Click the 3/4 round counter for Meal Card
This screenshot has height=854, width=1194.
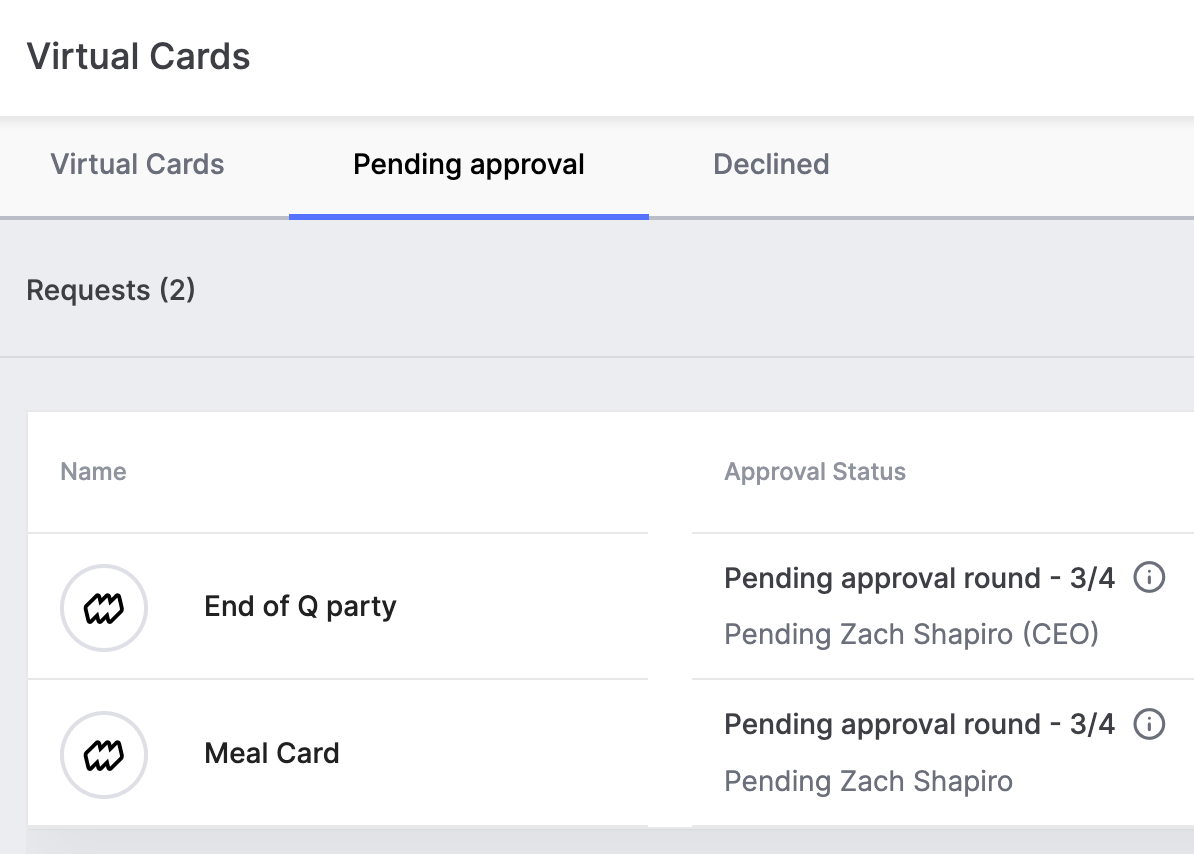pos(1092,724)
